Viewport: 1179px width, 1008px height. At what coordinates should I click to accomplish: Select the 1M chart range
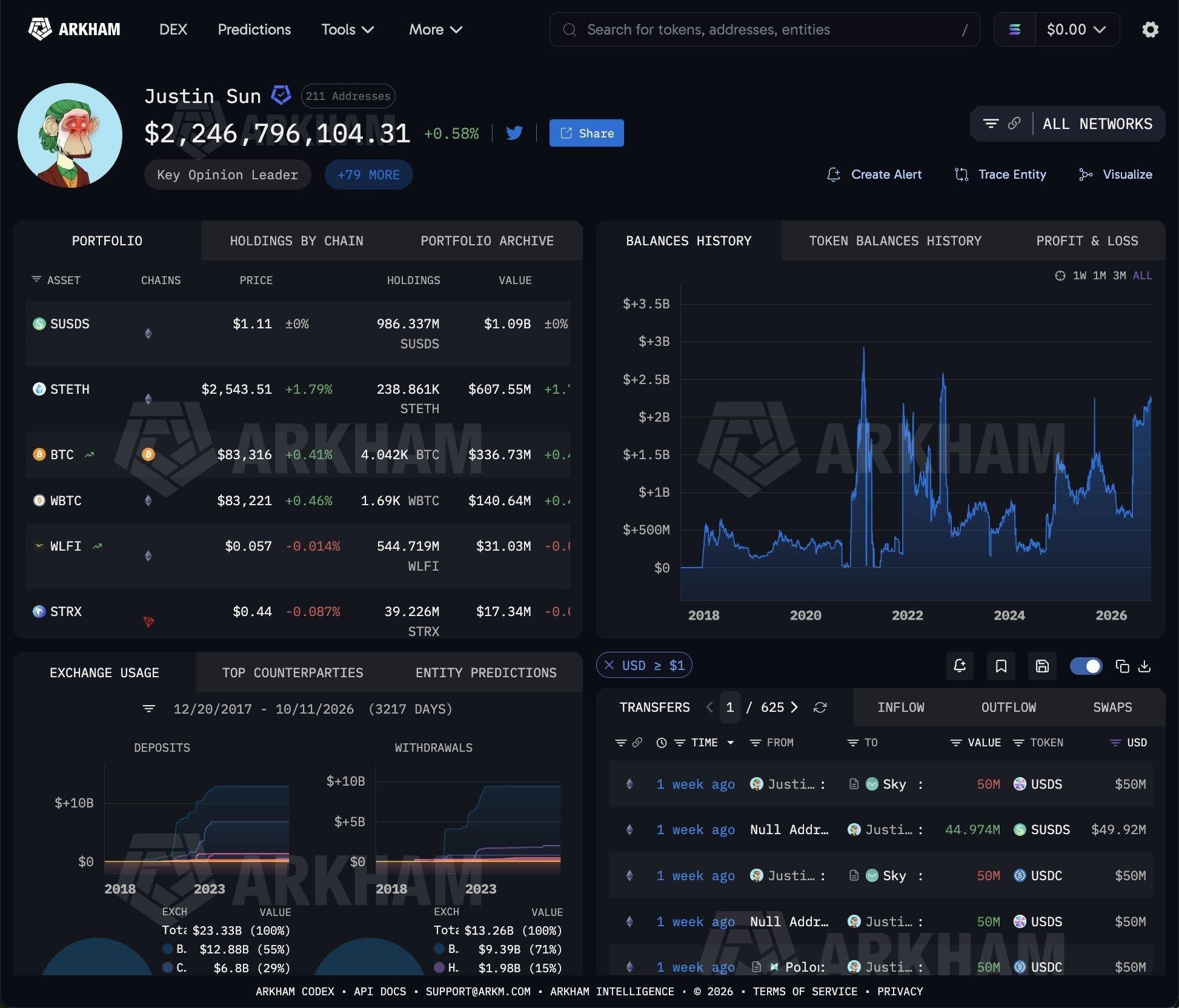point(1100,276)
